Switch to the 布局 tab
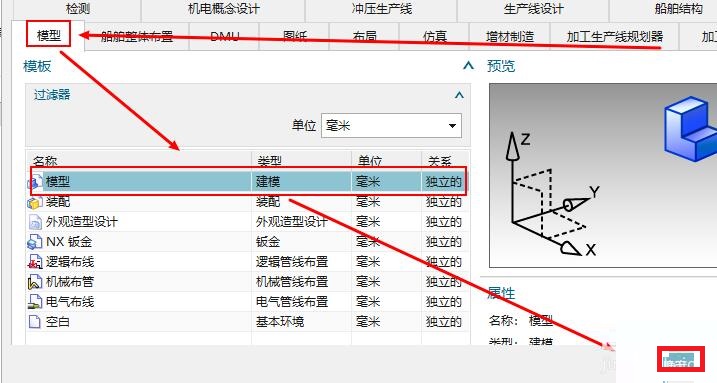The image size is (717, 383). click(364, 36)
